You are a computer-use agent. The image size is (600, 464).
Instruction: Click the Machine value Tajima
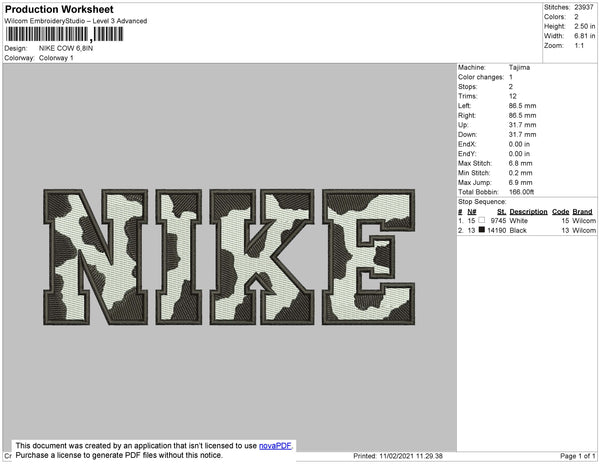[x=519, y=67]
